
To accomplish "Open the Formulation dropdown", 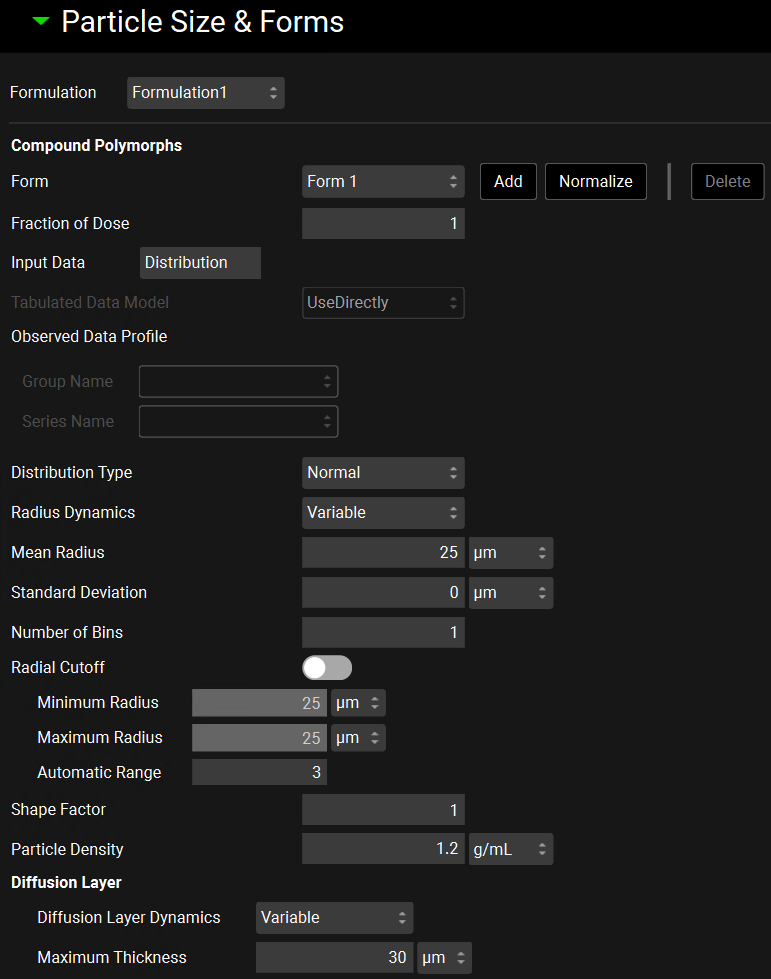I will 206,93.
